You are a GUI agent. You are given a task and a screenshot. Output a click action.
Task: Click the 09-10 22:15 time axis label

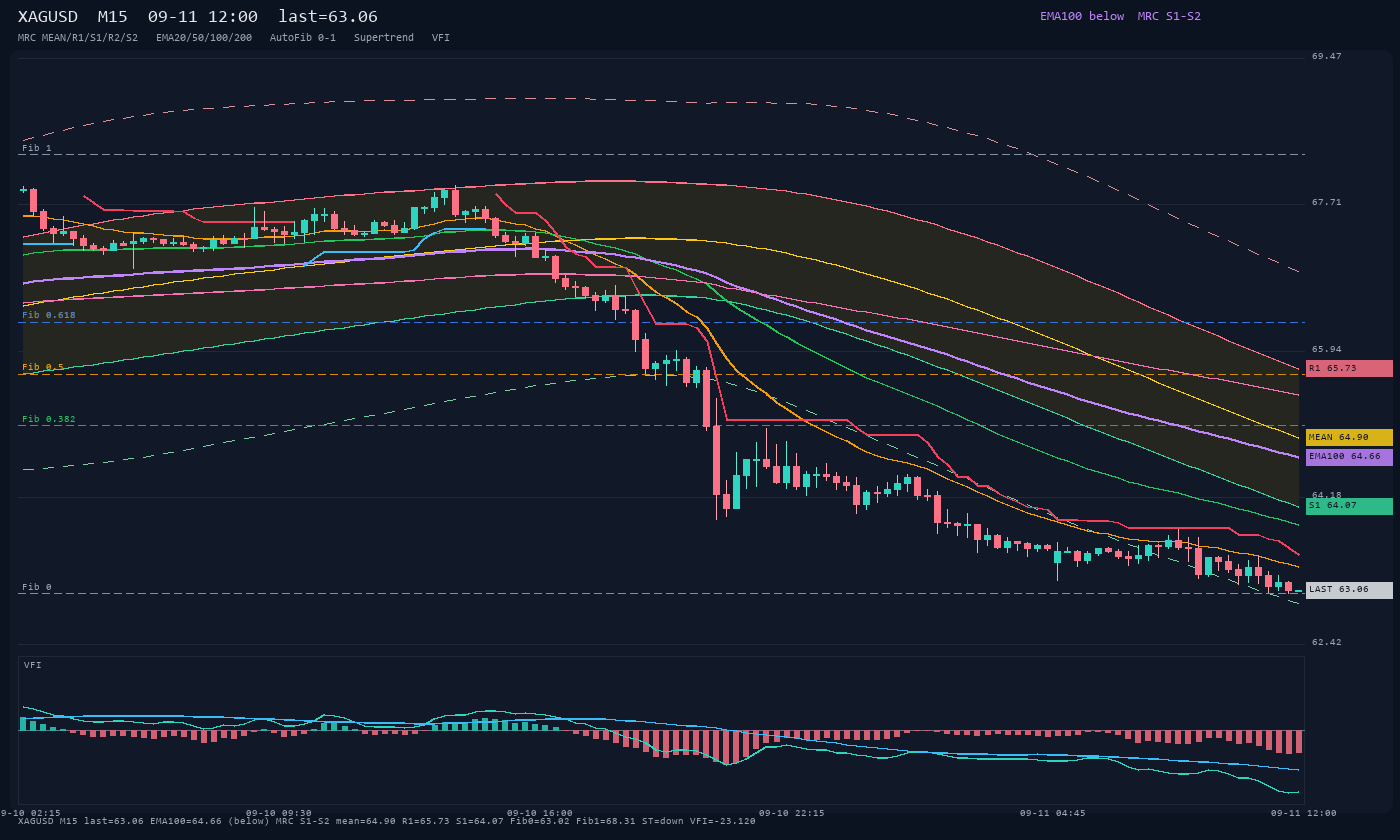click(792, 813)
